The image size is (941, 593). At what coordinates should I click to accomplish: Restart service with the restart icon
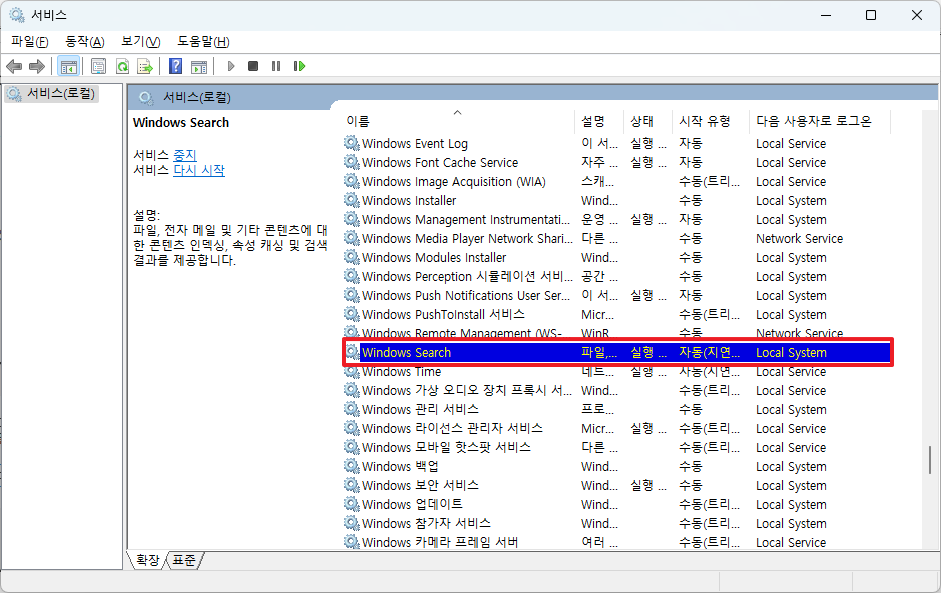(x=299, y=66)
